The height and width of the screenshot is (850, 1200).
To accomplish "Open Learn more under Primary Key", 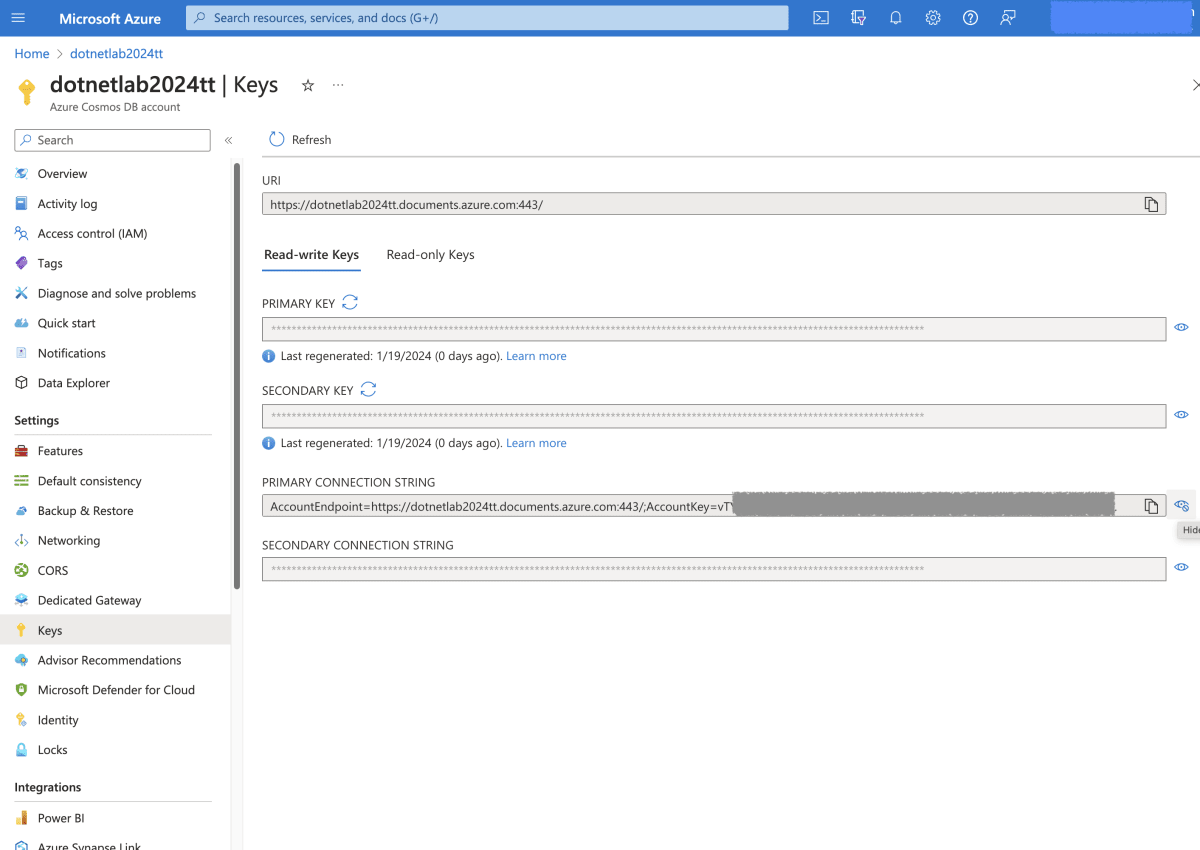I will pos(536,356).
